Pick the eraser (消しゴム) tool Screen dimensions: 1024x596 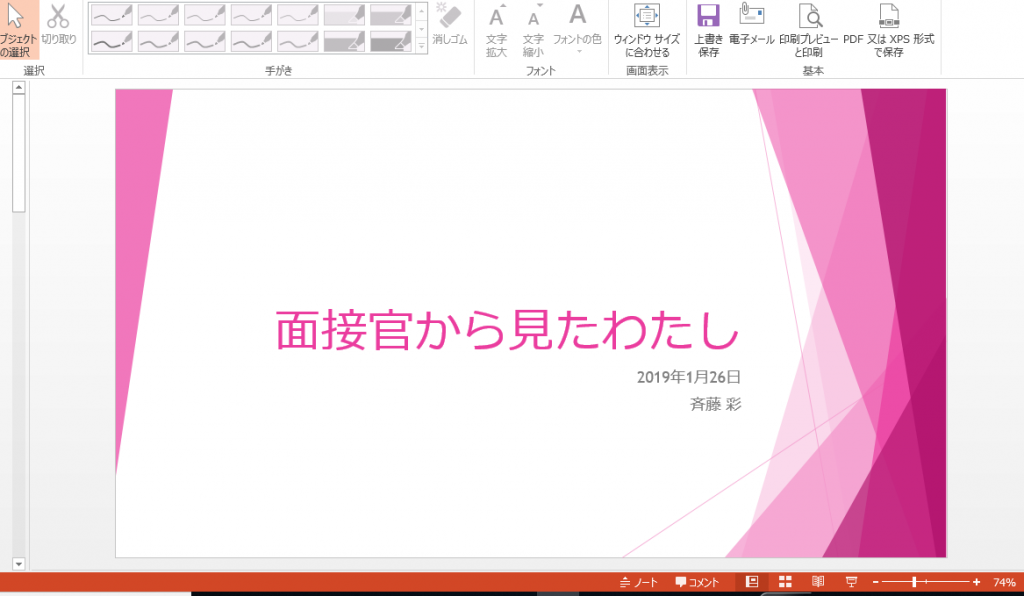coord(450,26)
